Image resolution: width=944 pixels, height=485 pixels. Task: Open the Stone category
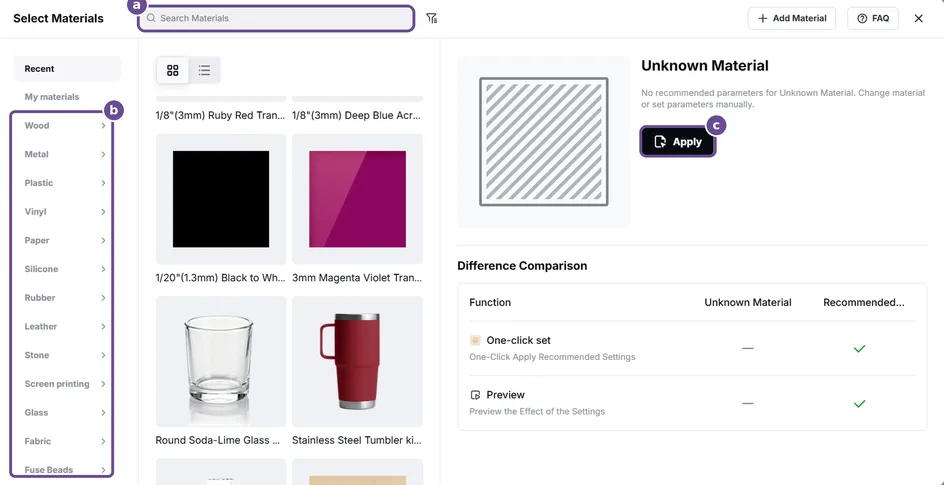click(x=37, y=355)
